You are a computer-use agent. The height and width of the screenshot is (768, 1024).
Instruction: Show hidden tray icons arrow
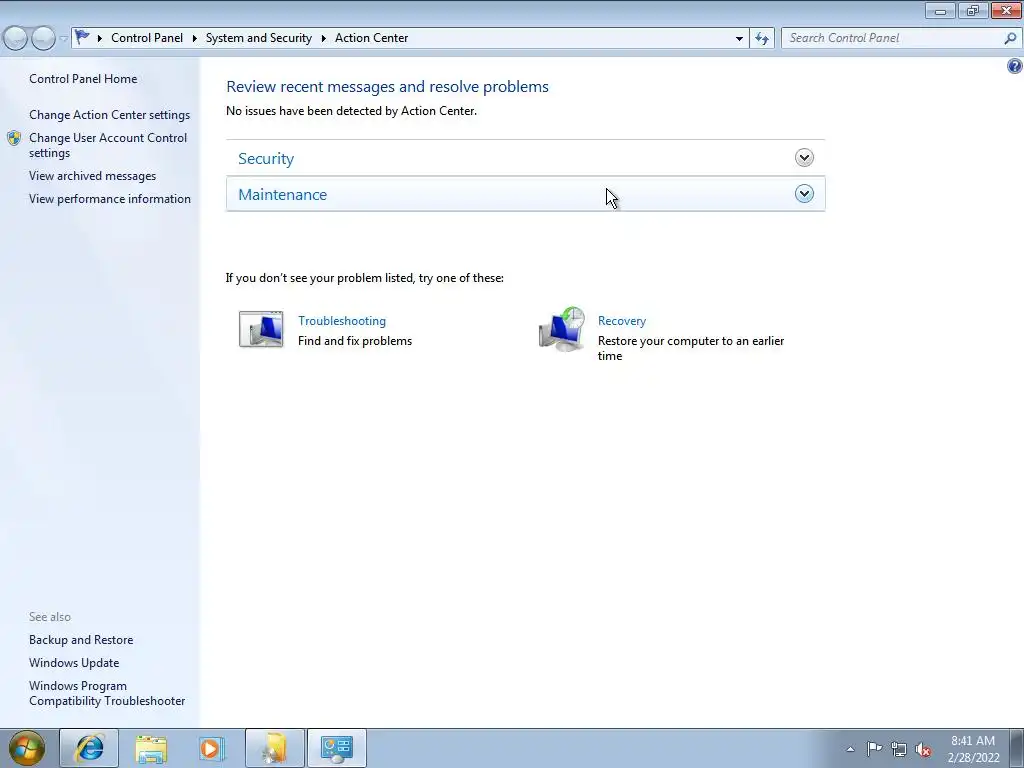pos(850,749)
